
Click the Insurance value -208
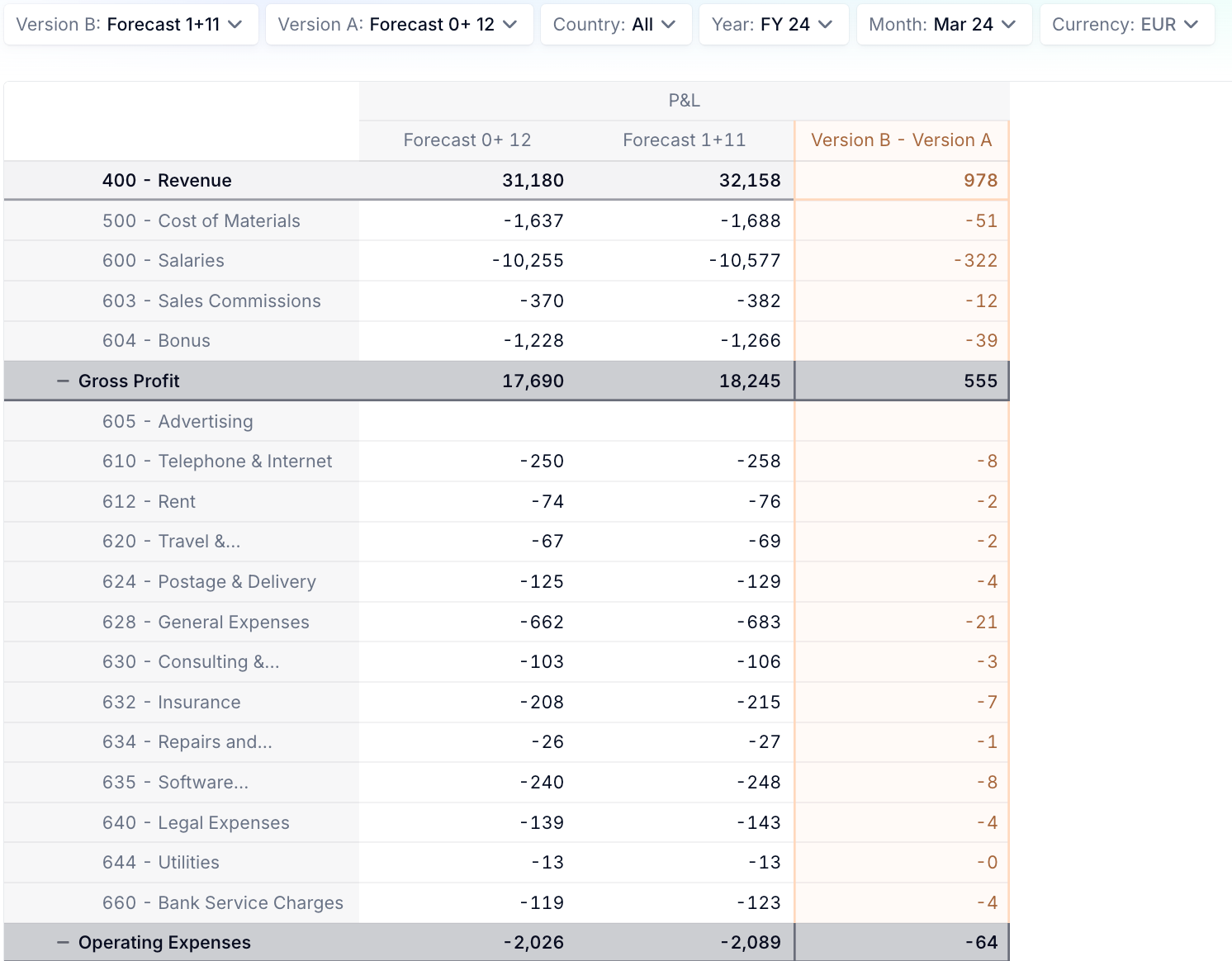point(542,703)
